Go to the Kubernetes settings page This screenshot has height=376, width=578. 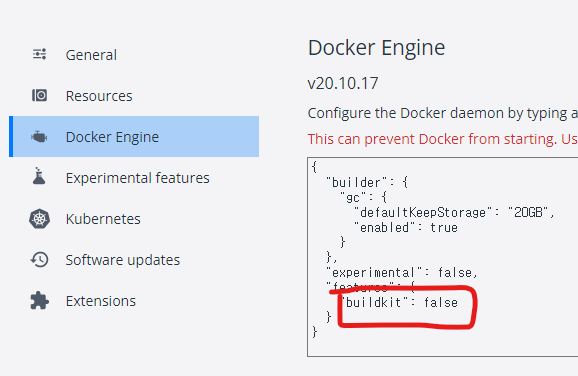click(x=103, y=219)
